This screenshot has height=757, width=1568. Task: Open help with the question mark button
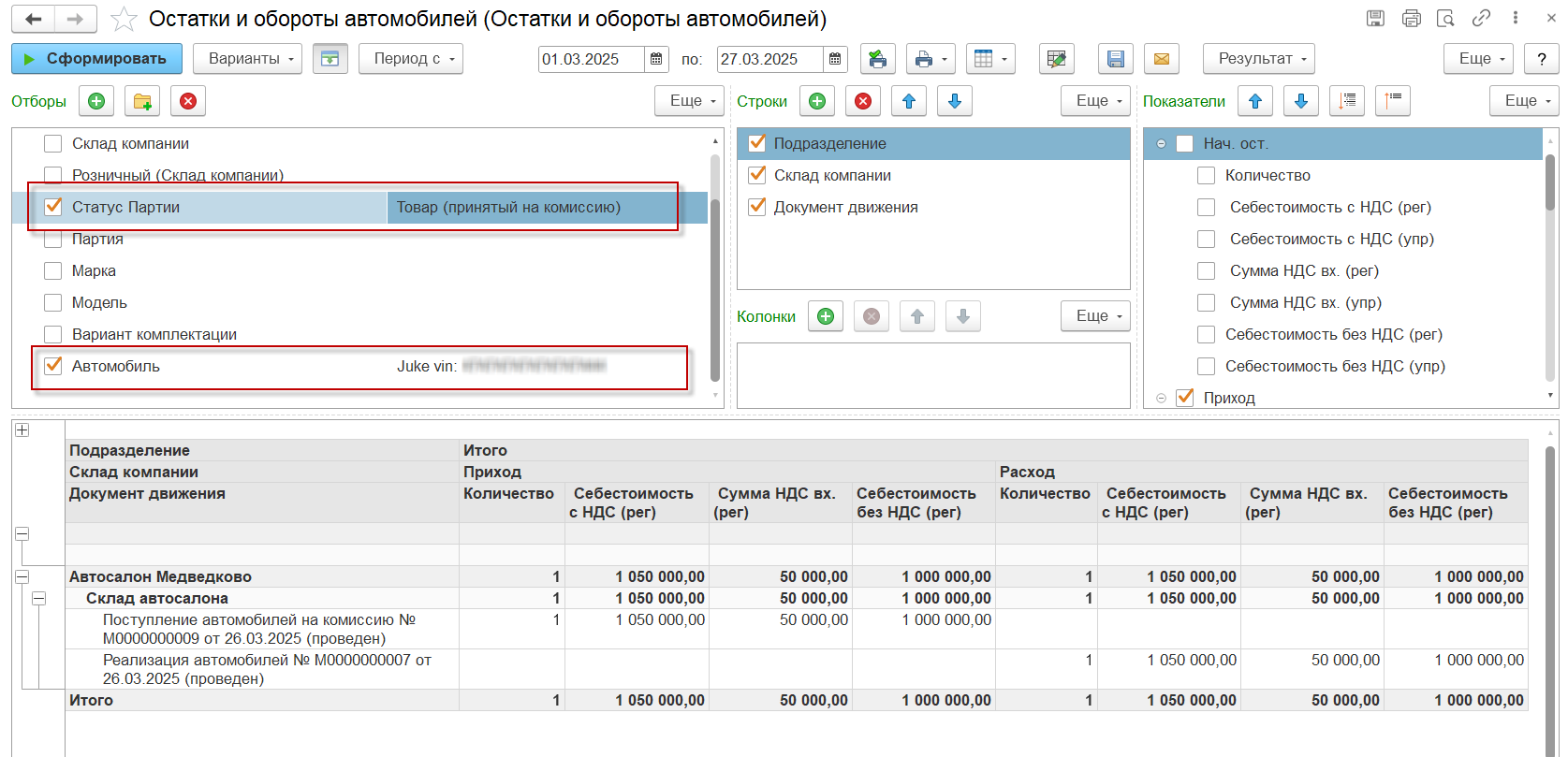pos(1542,59)
